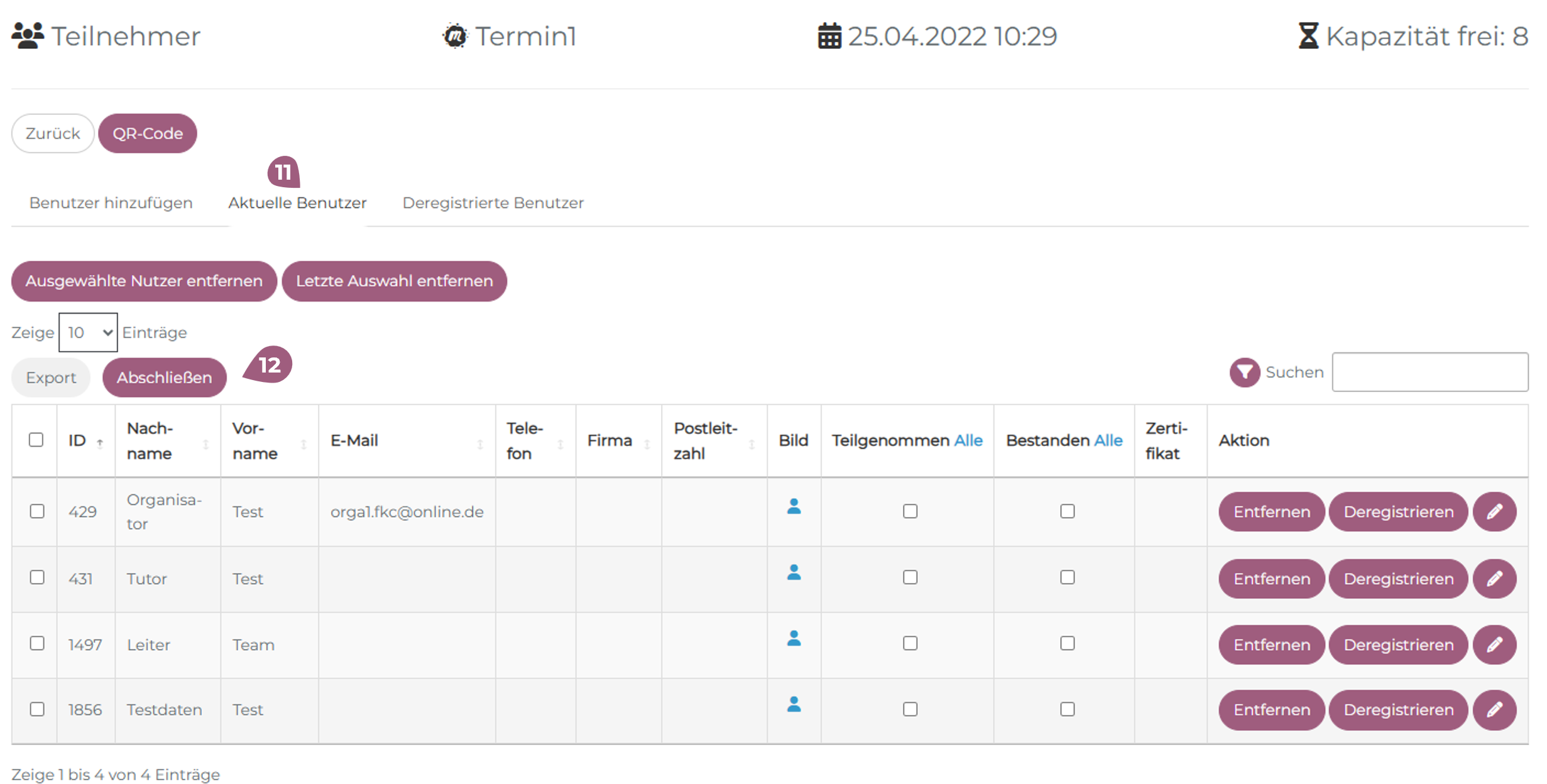Open the Zeige entries count dropdown
The image size is (1547, 784).
(x=88, y=332)
